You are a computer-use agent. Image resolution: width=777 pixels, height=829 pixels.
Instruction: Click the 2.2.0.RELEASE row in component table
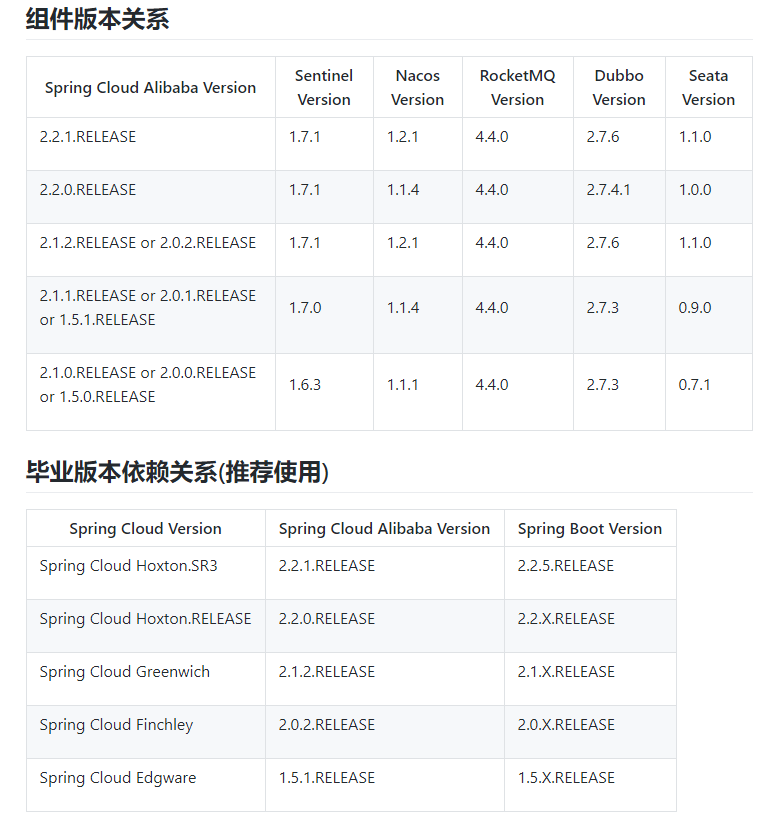pos(389,197)
